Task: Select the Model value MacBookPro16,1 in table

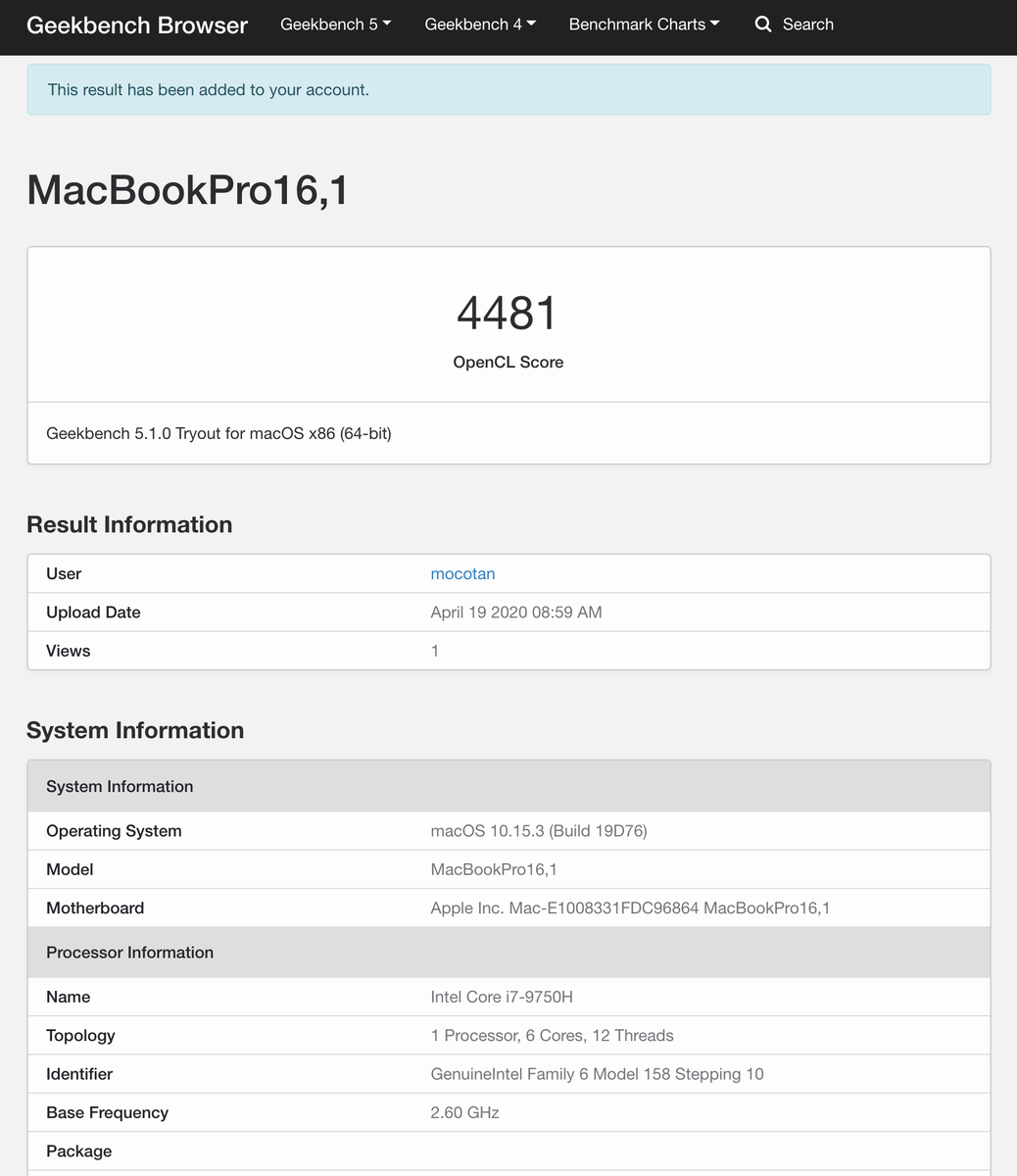Action: point(494,869)
